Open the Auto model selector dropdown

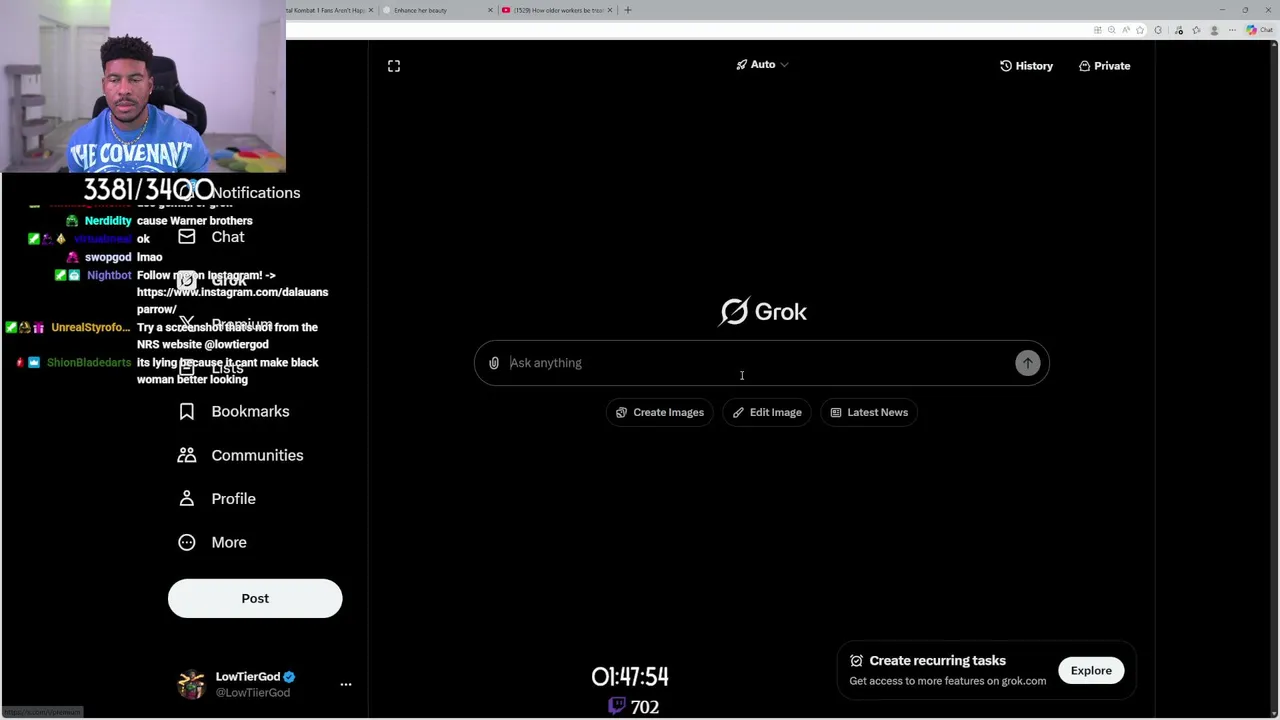pos(762,64)
